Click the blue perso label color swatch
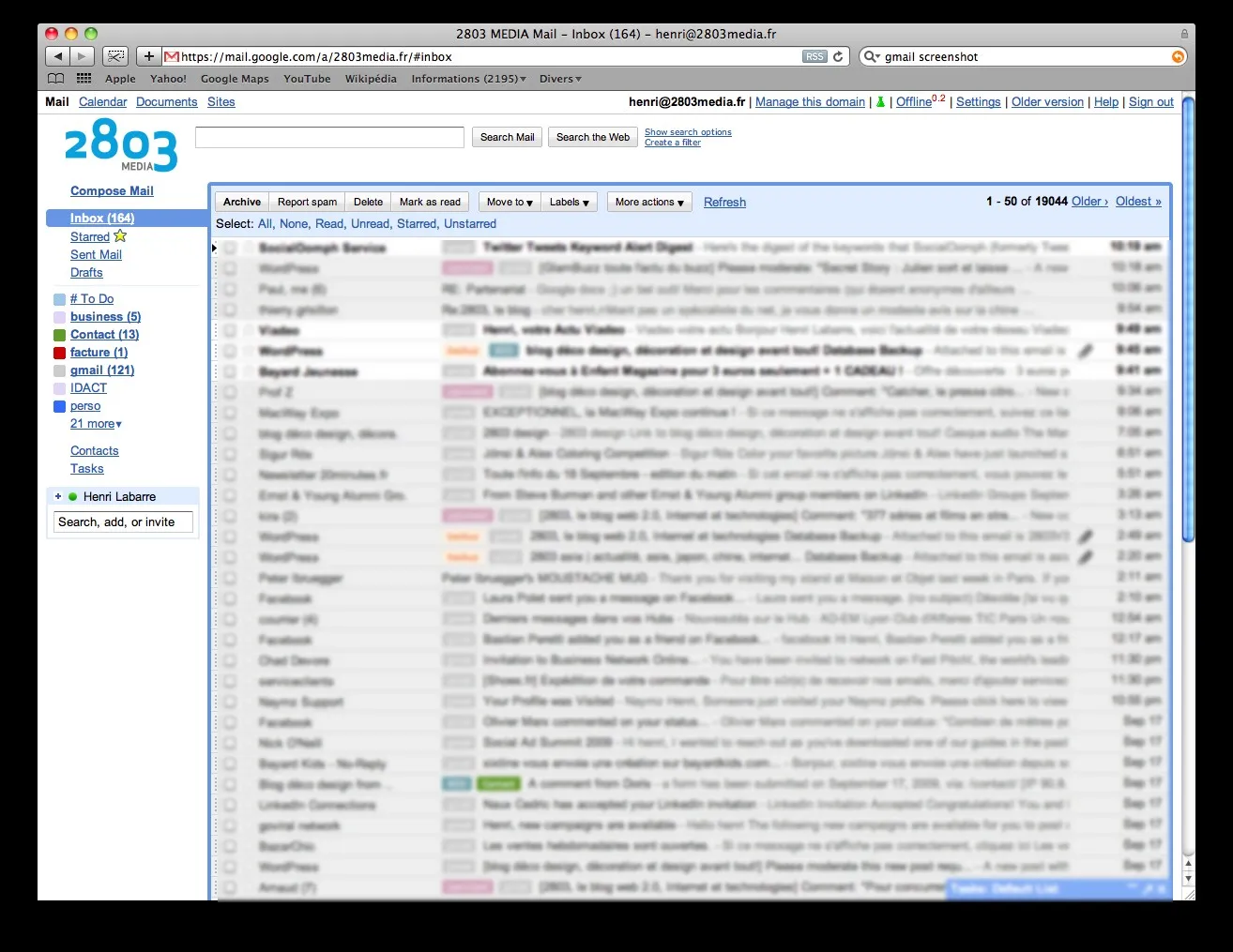 60,406
